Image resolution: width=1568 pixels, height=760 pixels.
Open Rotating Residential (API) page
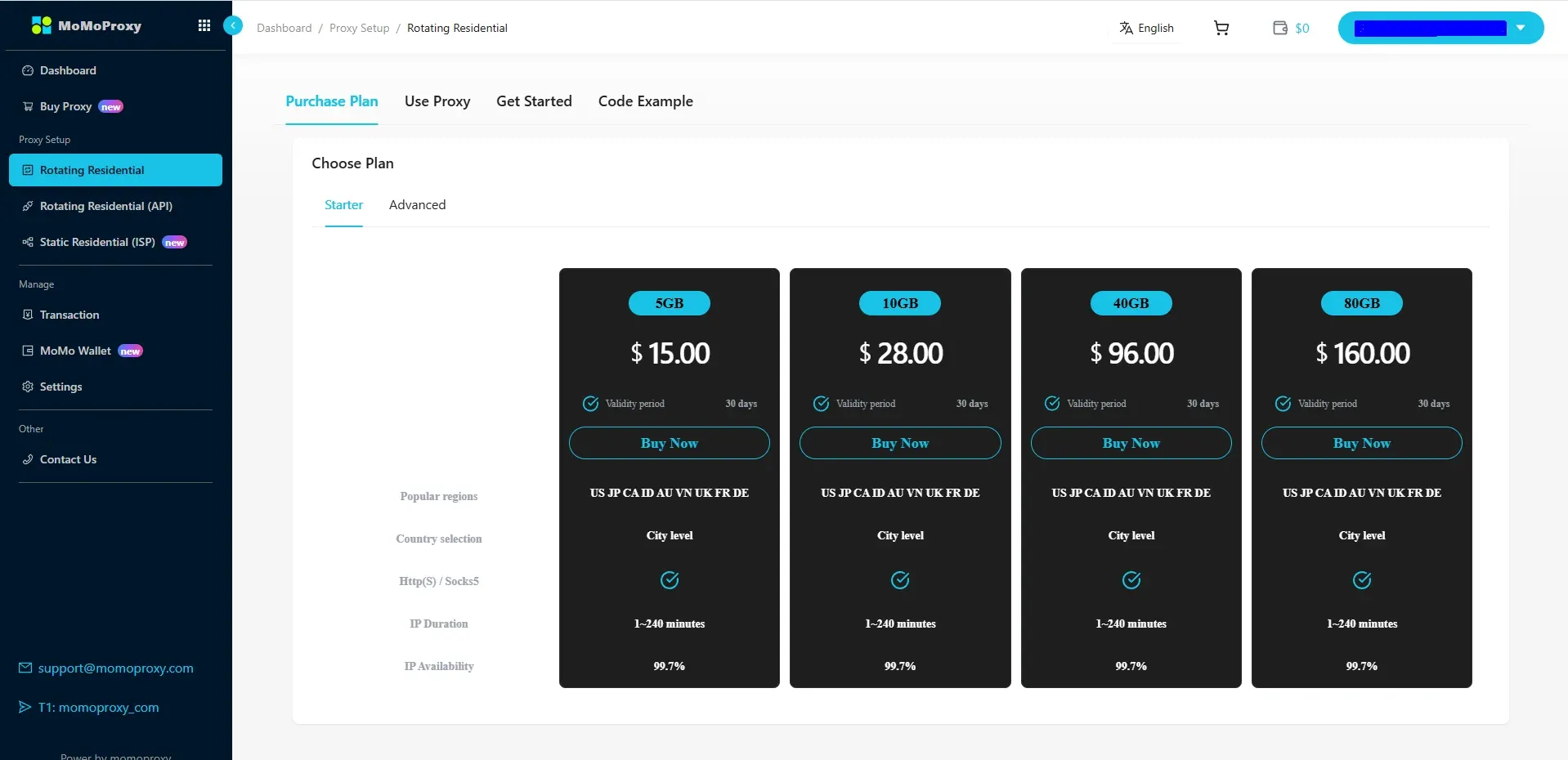(105, 206)
